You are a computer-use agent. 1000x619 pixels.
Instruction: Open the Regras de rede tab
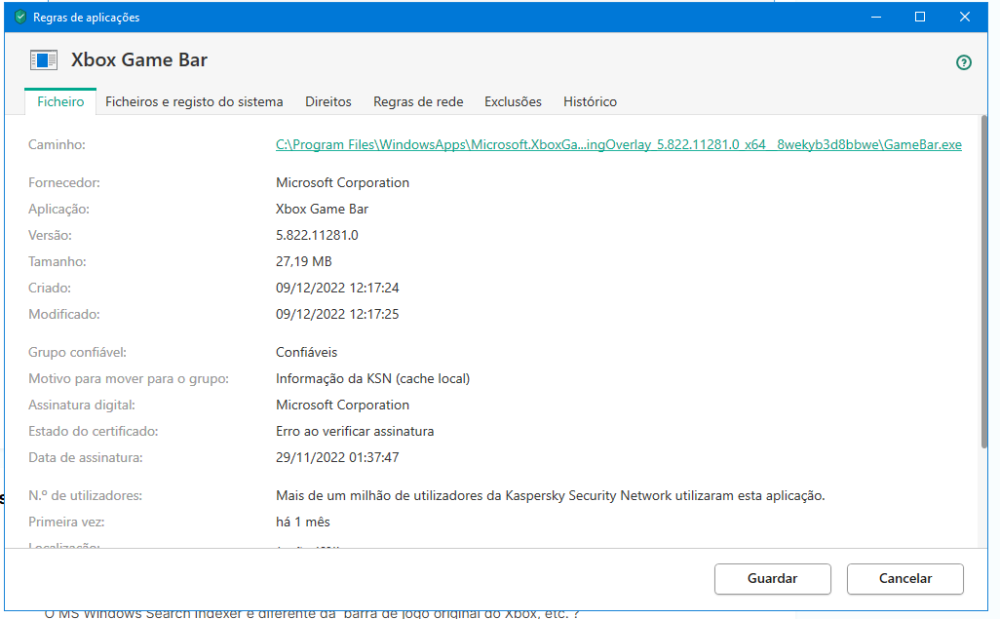pos(418,101)
